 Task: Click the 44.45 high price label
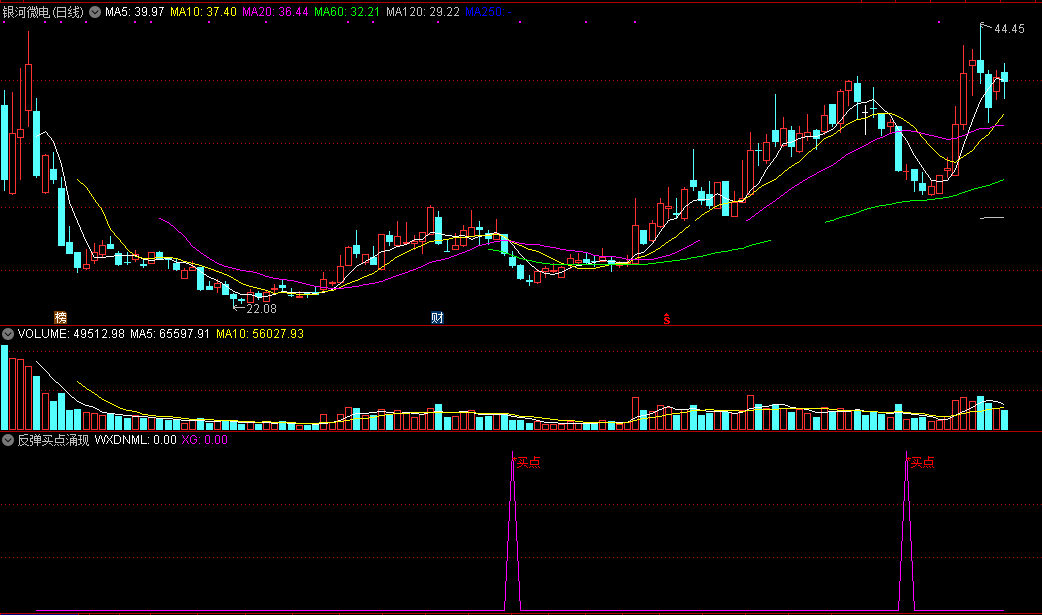(1009, 29)
